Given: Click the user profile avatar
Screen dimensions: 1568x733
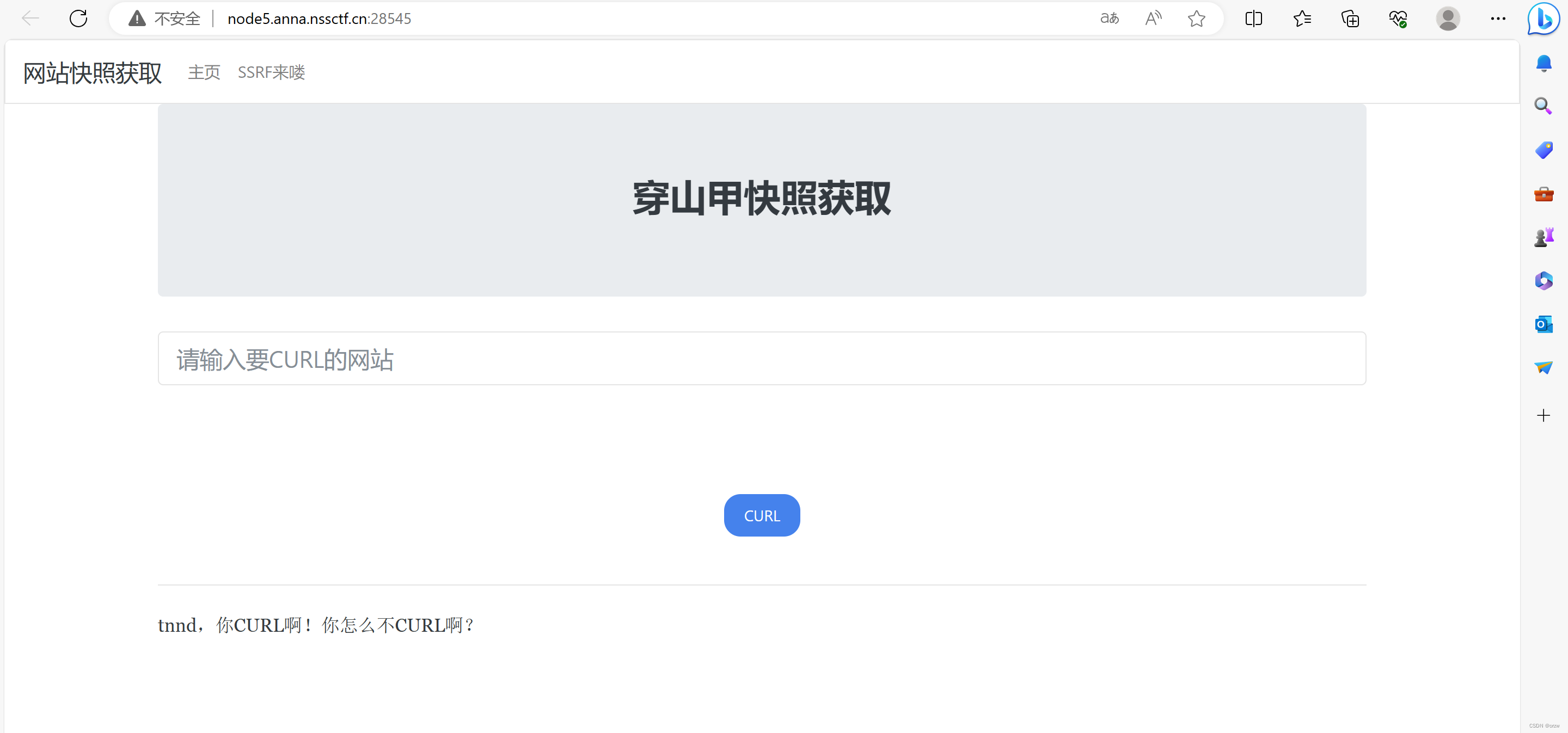Looking at the screenshot, I should (1448, 19).
